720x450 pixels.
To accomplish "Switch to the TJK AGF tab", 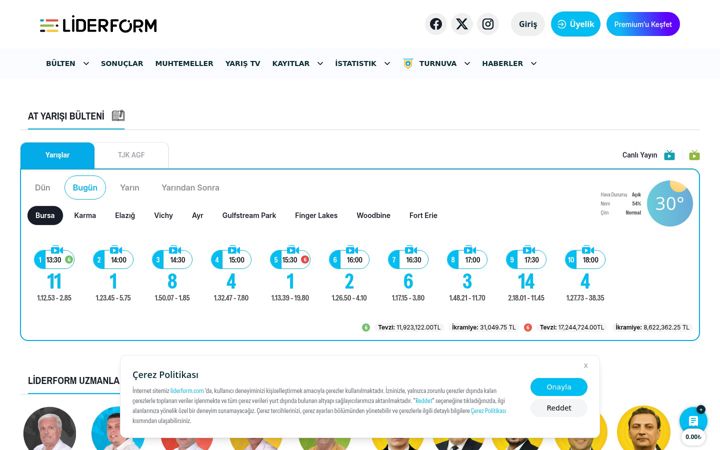I will pos(131,155).
